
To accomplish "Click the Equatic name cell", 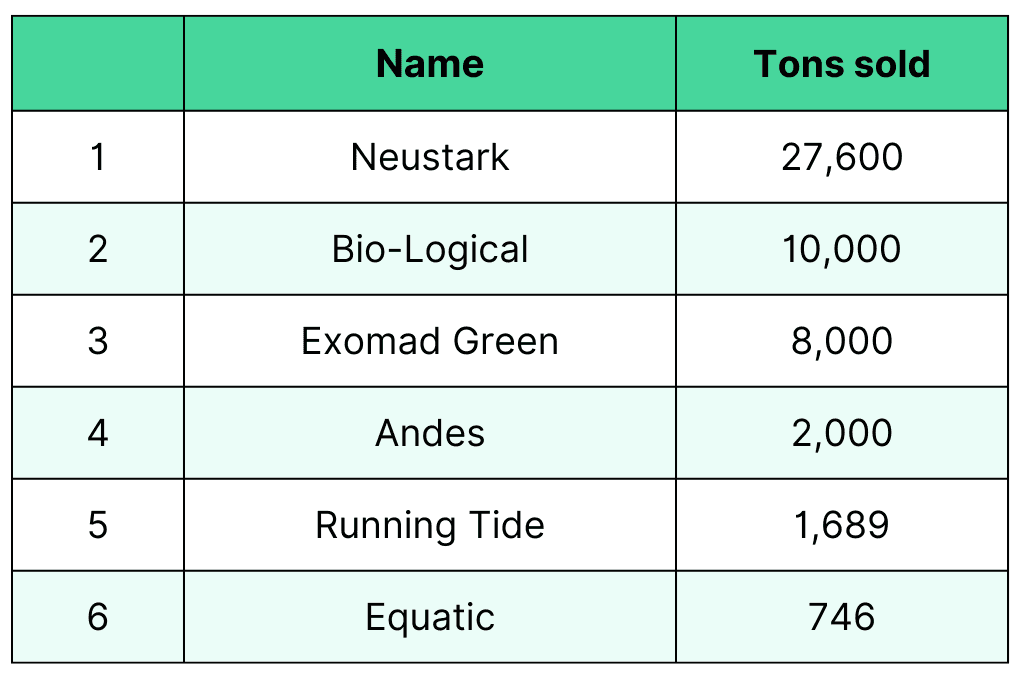I will (x=430, y=617).
